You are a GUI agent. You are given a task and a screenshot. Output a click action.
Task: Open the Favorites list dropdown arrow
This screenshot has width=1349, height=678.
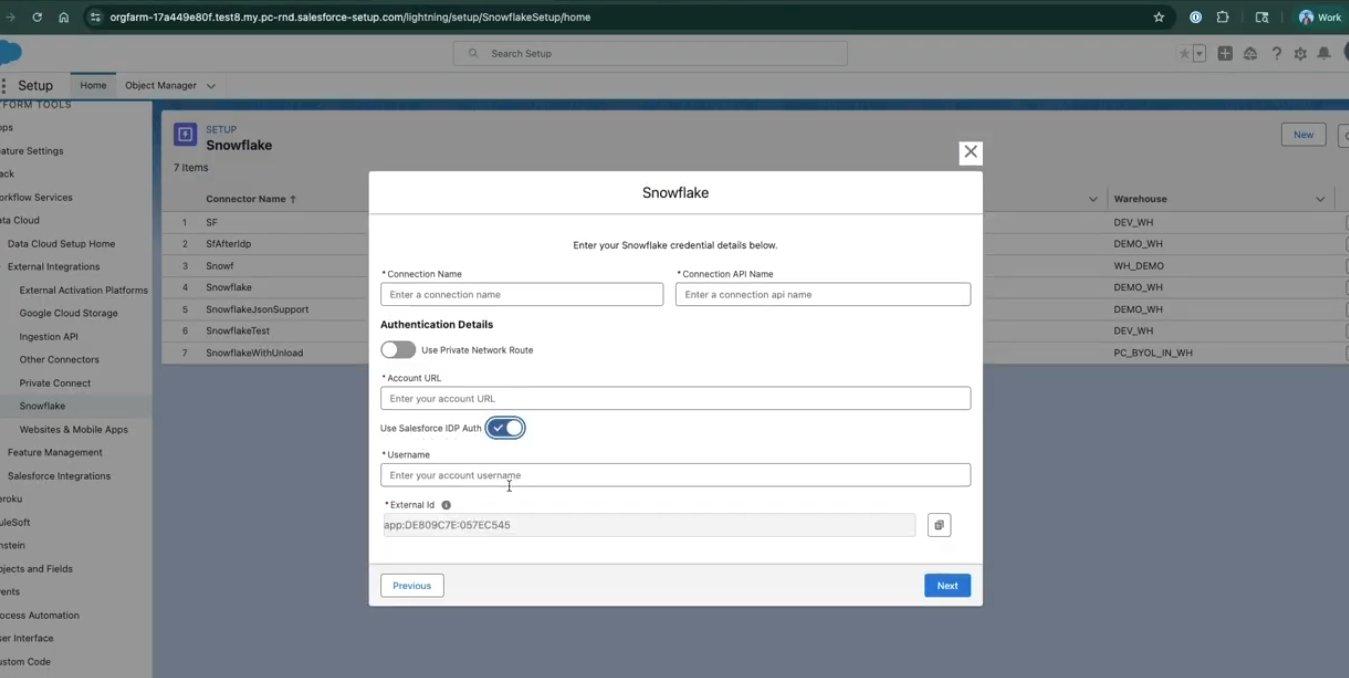pos(1199,53)
